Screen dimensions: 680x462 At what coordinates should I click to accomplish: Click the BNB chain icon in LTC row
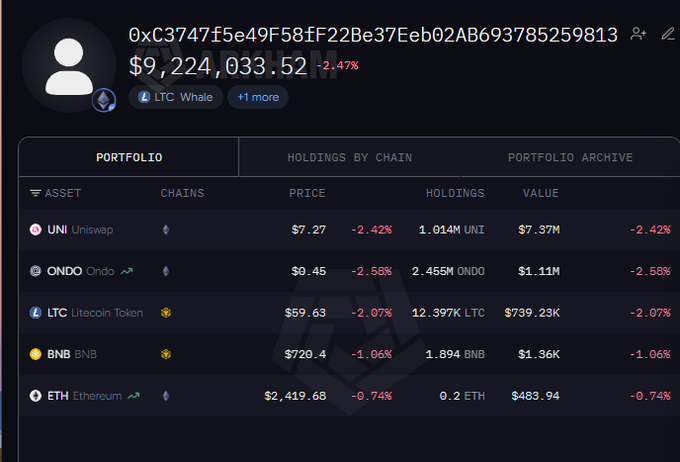166,313
